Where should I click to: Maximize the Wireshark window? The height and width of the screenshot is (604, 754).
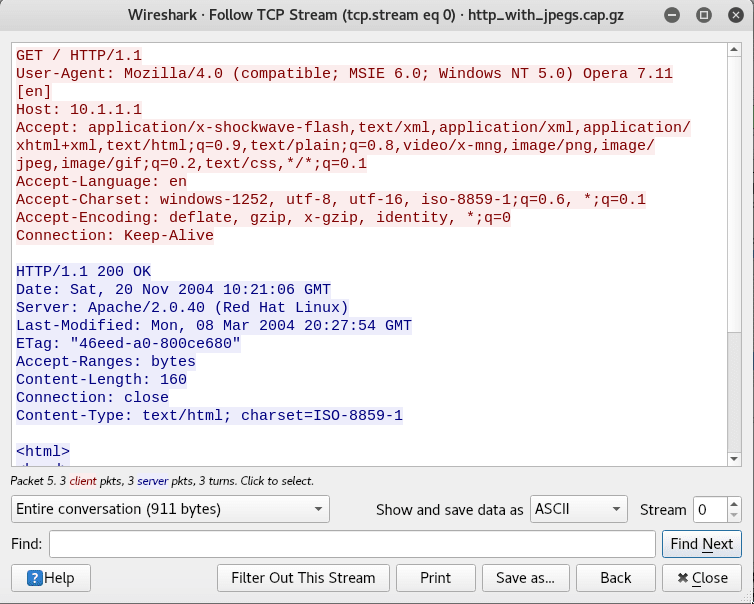pos(704,15)
